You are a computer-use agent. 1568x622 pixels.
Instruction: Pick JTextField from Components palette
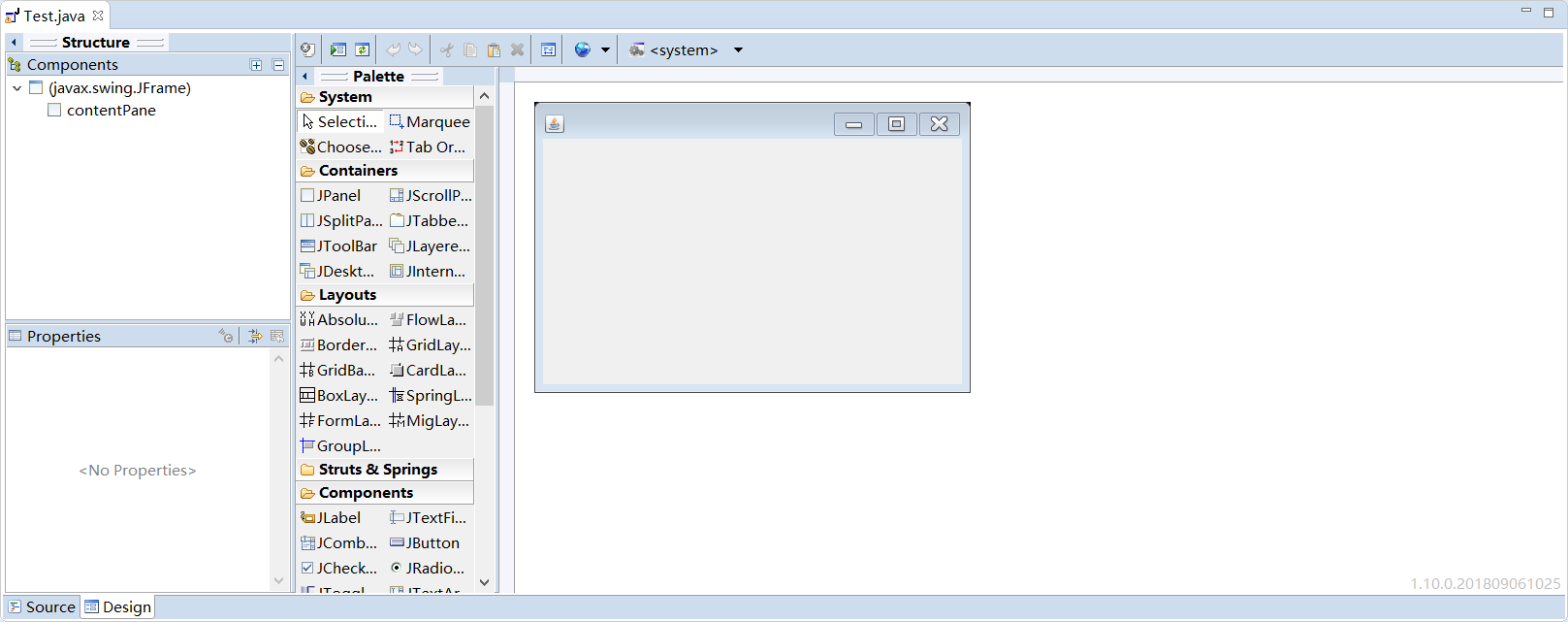click(428, 517)
